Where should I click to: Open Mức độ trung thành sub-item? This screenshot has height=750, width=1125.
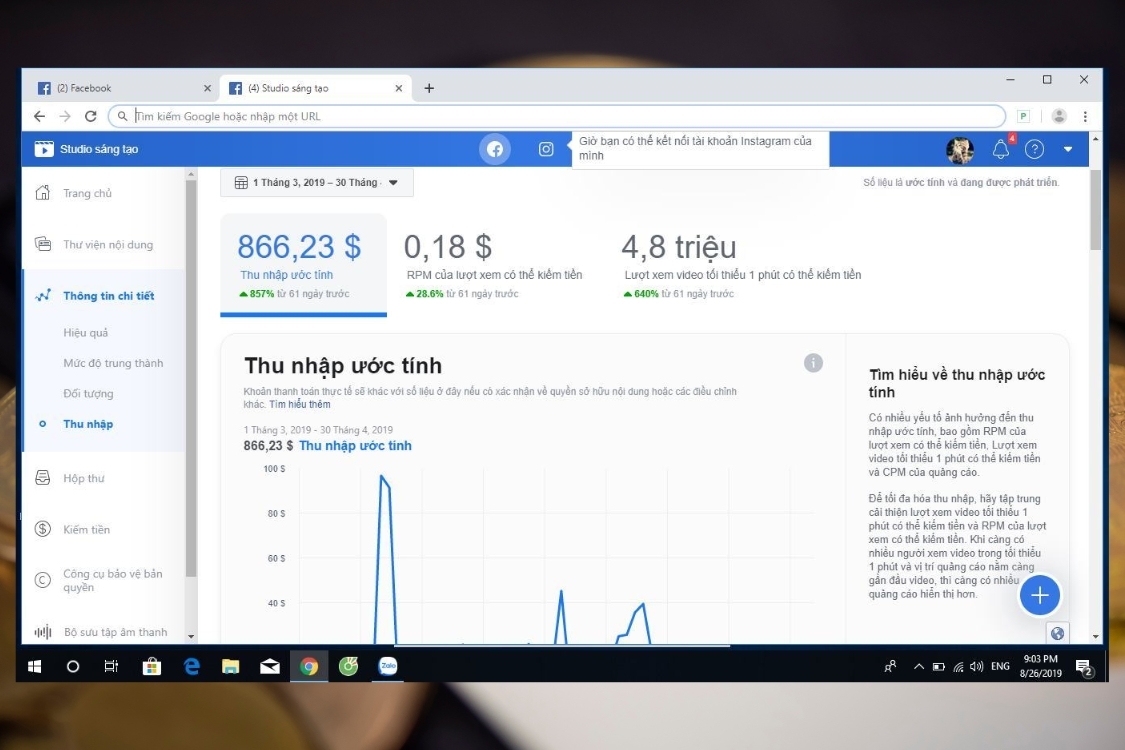click(113, 363)
